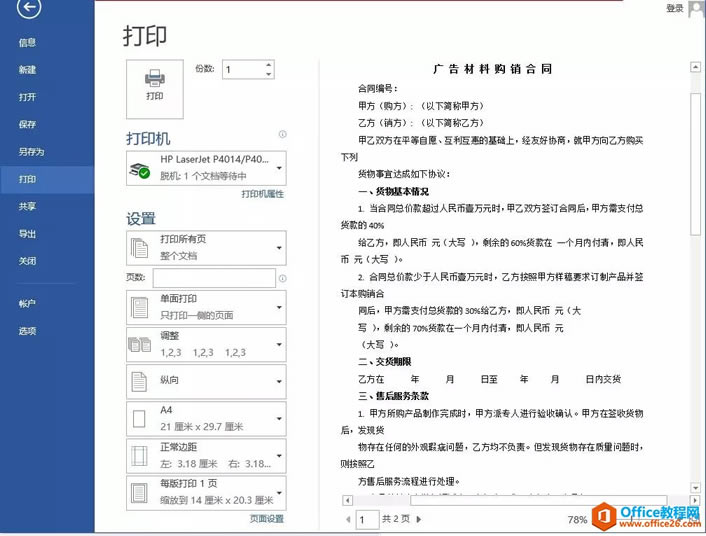Click the preview horizontal scrollbar left arrow

tap(348, 500)
